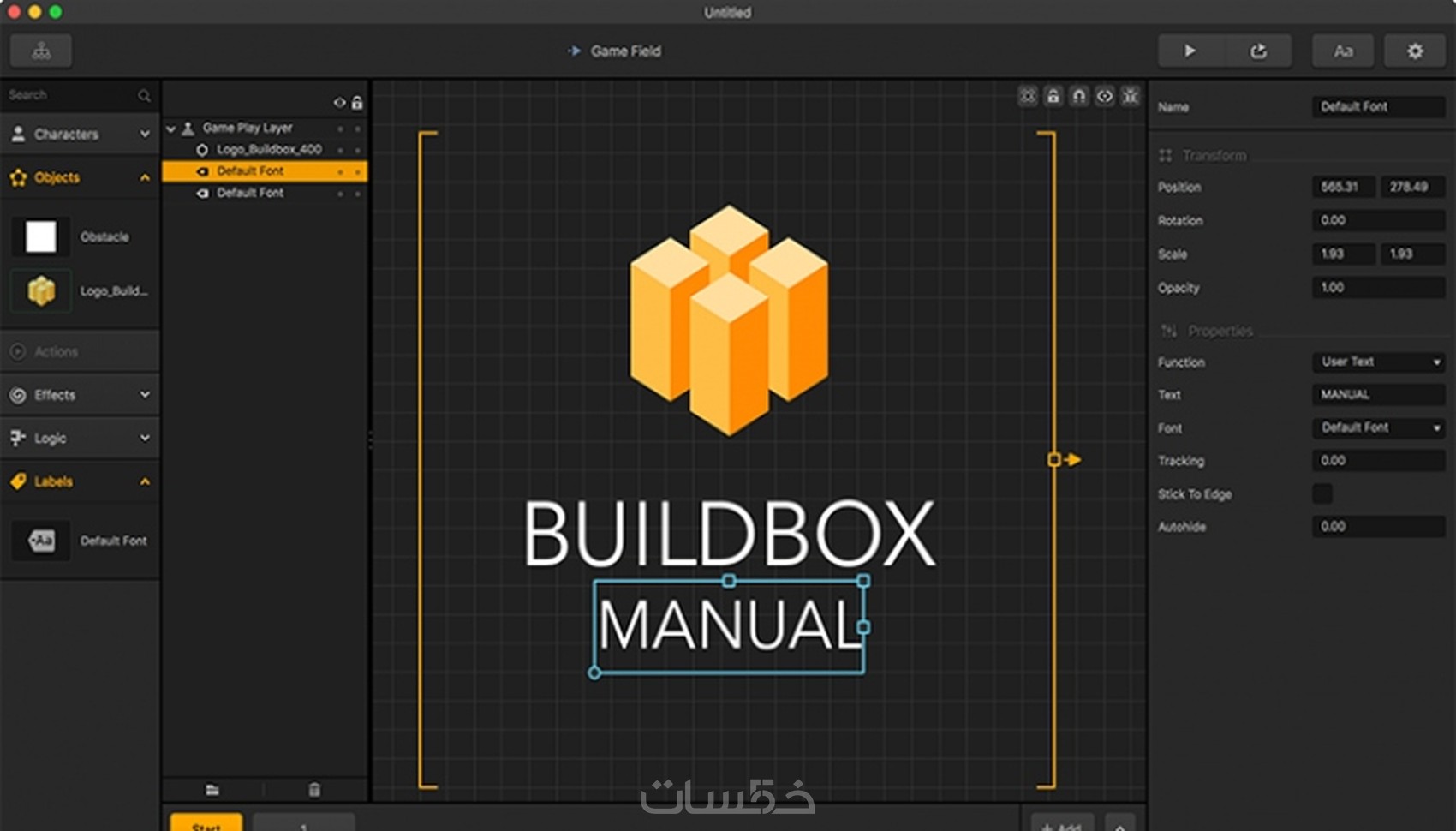This screenshot has width=1456, height=831.
Task: Select the unhighlighted Default Font layer row
Action: (265, 193)
